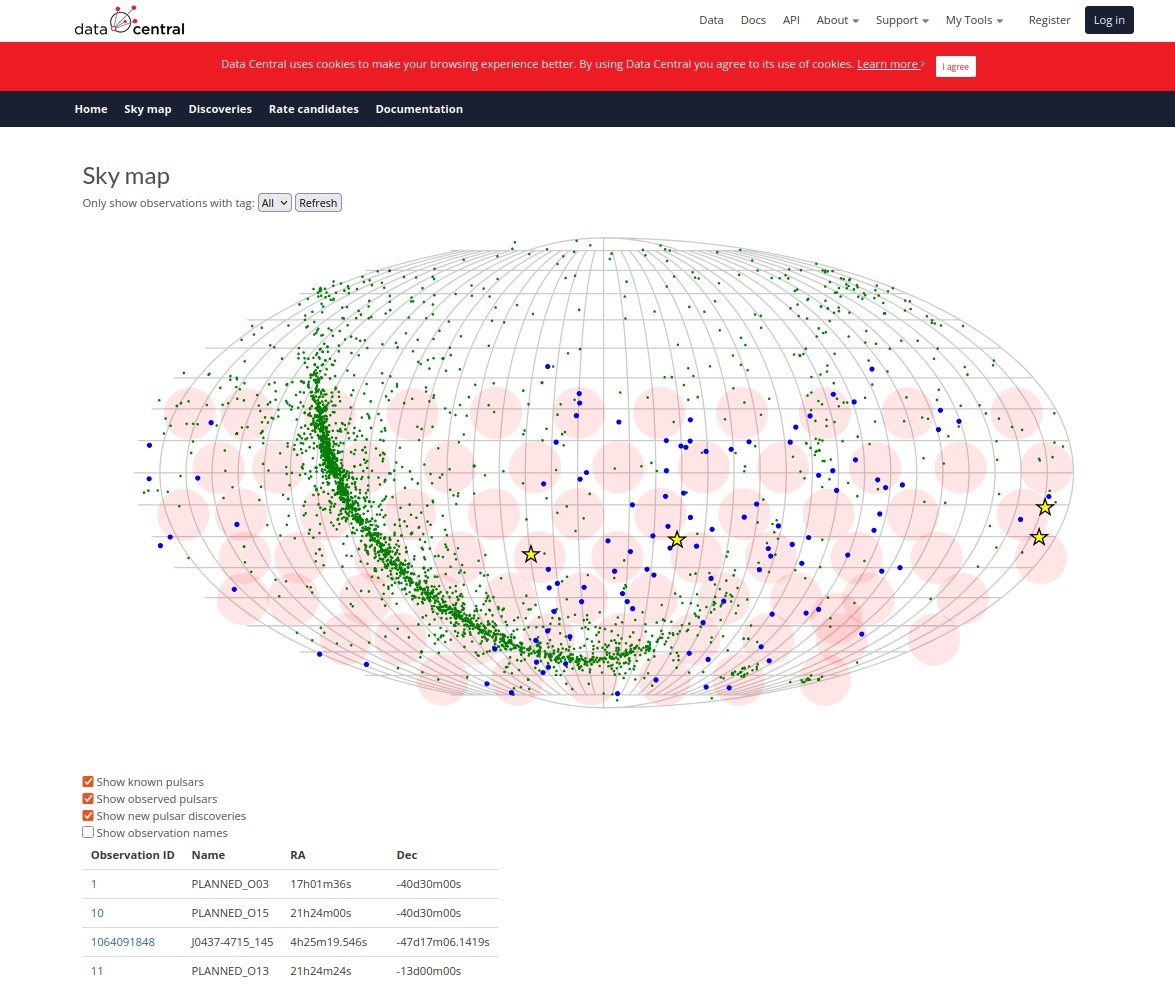The width and height of the screenshot is (1175, 984).
Task: Open Docs in the top navigation
Action: pos(753,20)
